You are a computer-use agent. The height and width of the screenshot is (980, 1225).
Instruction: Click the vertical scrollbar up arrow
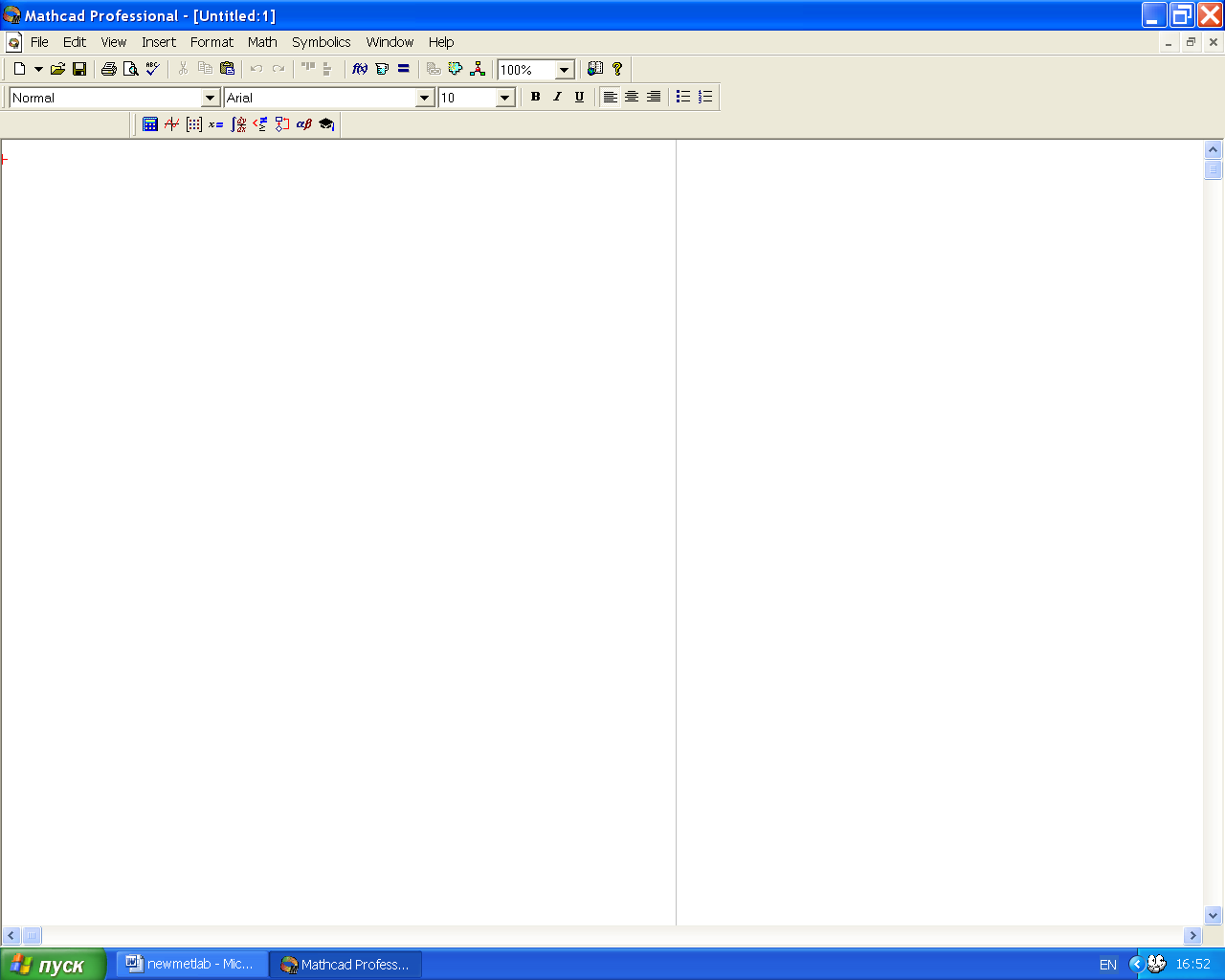pyautogui.click(x=1214, y=150)
